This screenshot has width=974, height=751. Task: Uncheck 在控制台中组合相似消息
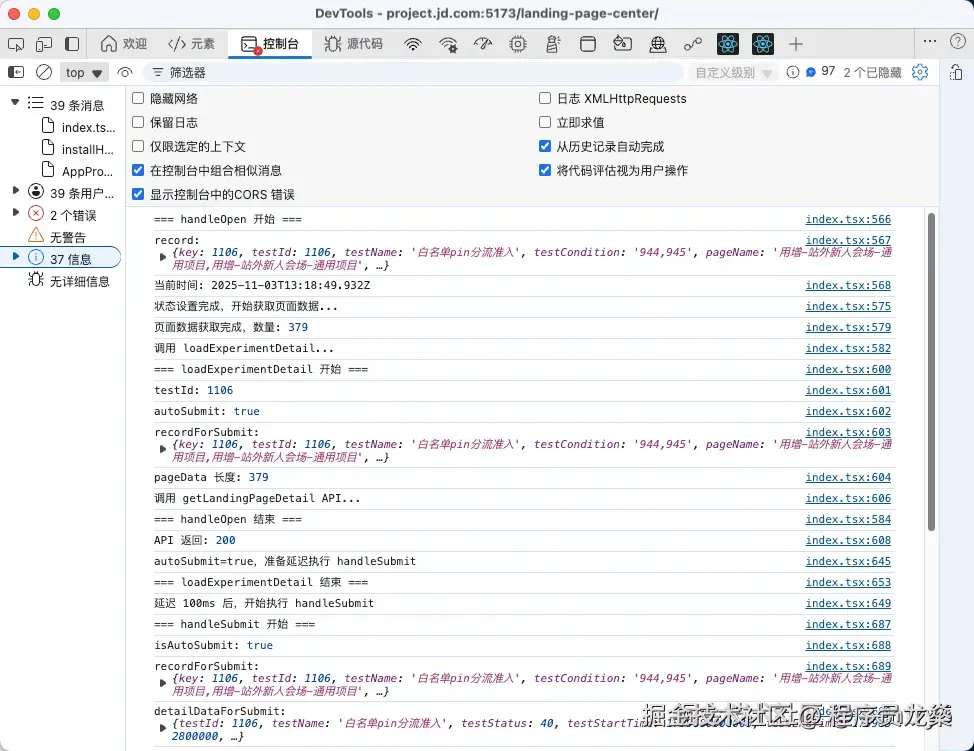coord(138,170)
